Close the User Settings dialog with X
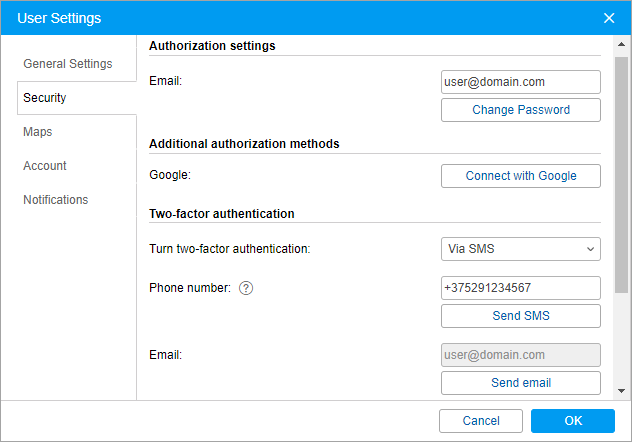This screenshot has width=632, height=442. 609,18
